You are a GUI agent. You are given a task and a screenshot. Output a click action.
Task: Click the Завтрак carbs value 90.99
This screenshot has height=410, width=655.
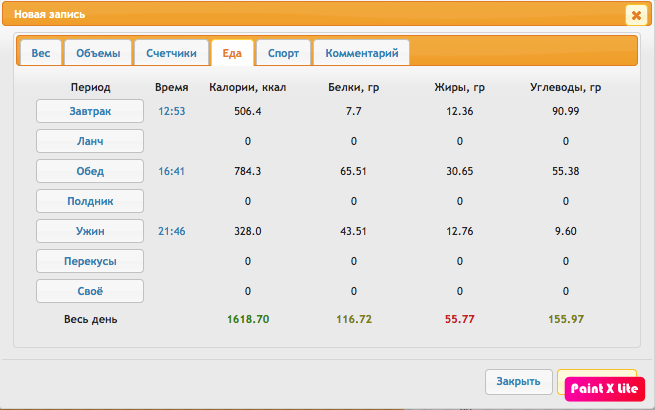(x=566, y=112)
